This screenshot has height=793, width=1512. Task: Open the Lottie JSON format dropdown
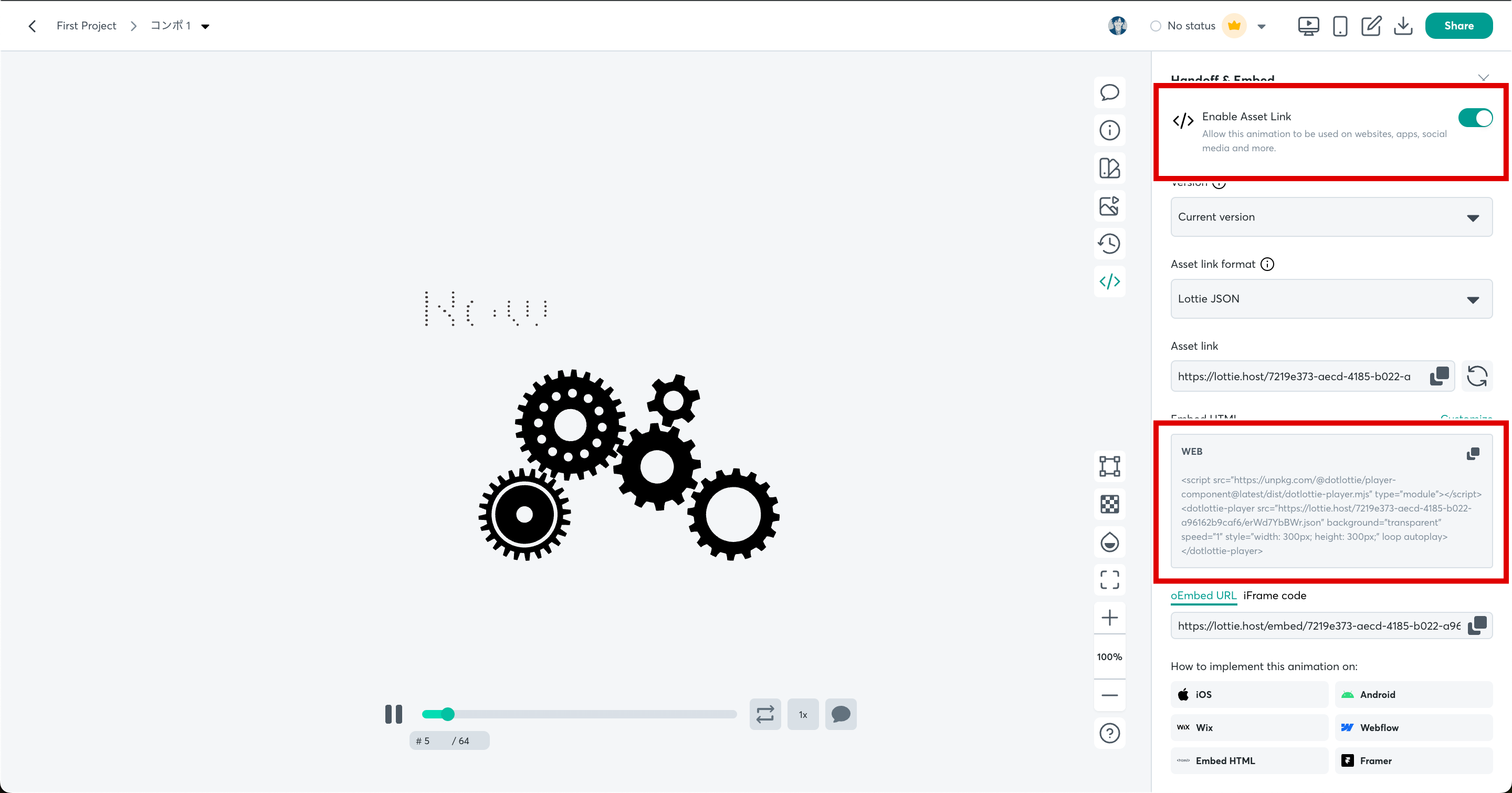(1331, 299)
